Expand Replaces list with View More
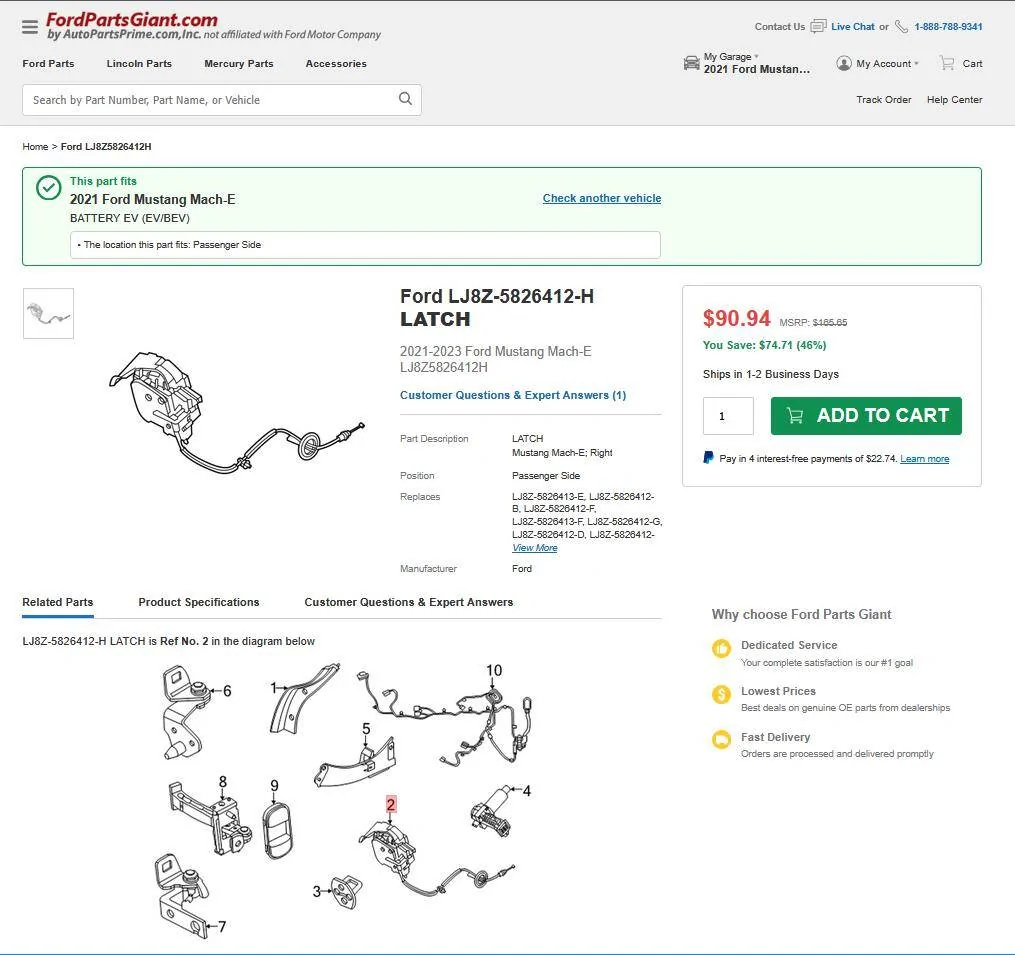 535,548
